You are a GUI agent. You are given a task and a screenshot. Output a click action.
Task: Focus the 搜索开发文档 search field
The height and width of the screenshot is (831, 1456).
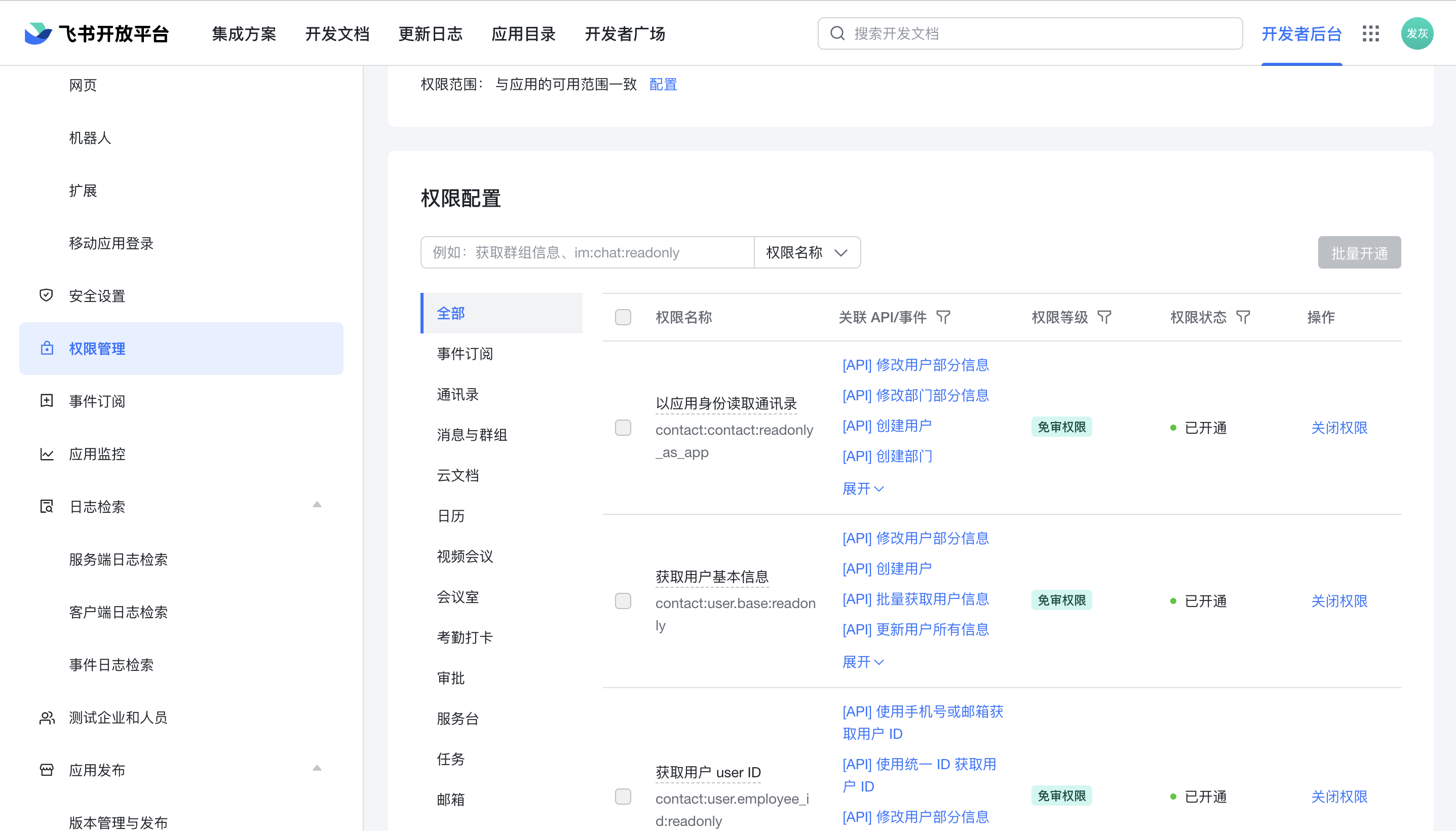(x=1030, y=33)
